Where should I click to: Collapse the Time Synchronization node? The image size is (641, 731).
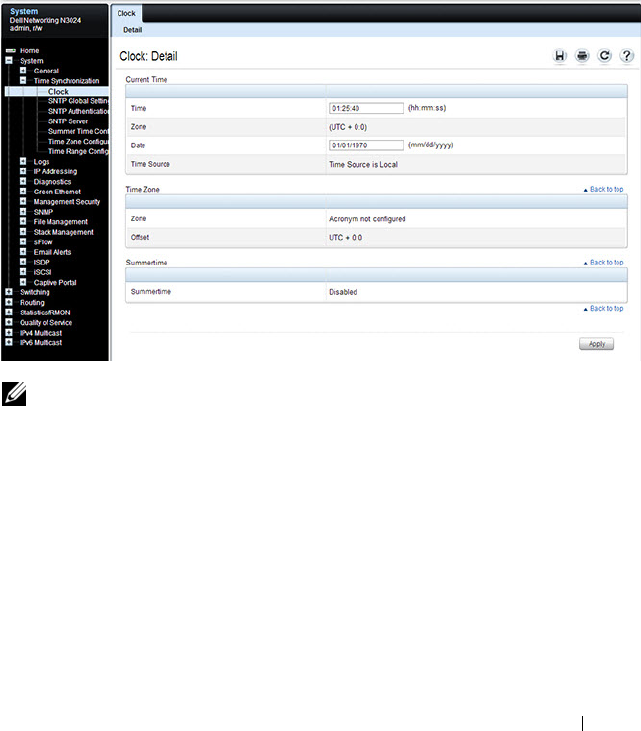[23, 81]
